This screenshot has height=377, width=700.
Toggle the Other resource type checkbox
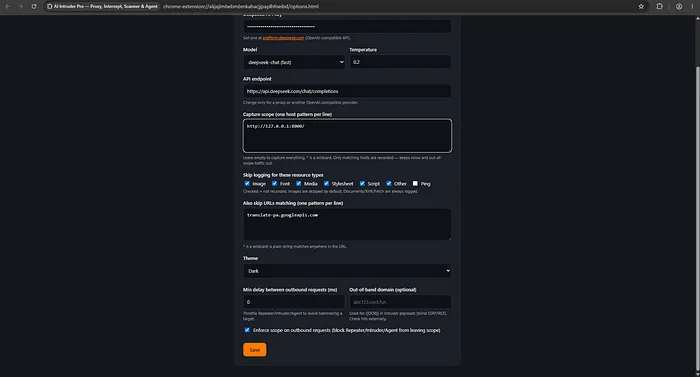point(389,184)
